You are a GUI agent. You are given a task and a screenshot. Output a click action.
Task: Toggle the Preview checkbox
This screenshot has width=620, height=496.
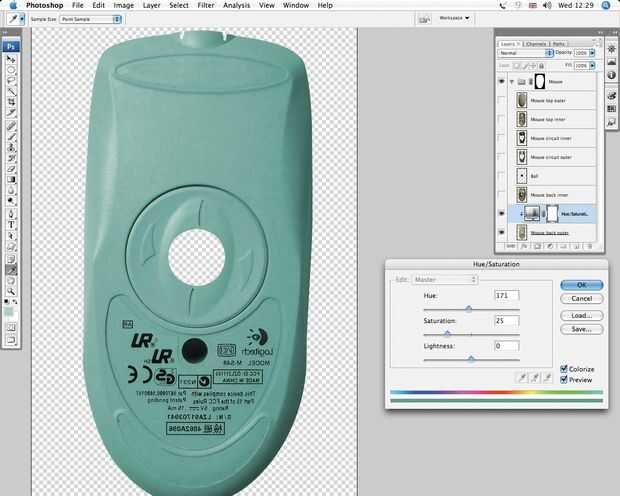coord(565,379)
